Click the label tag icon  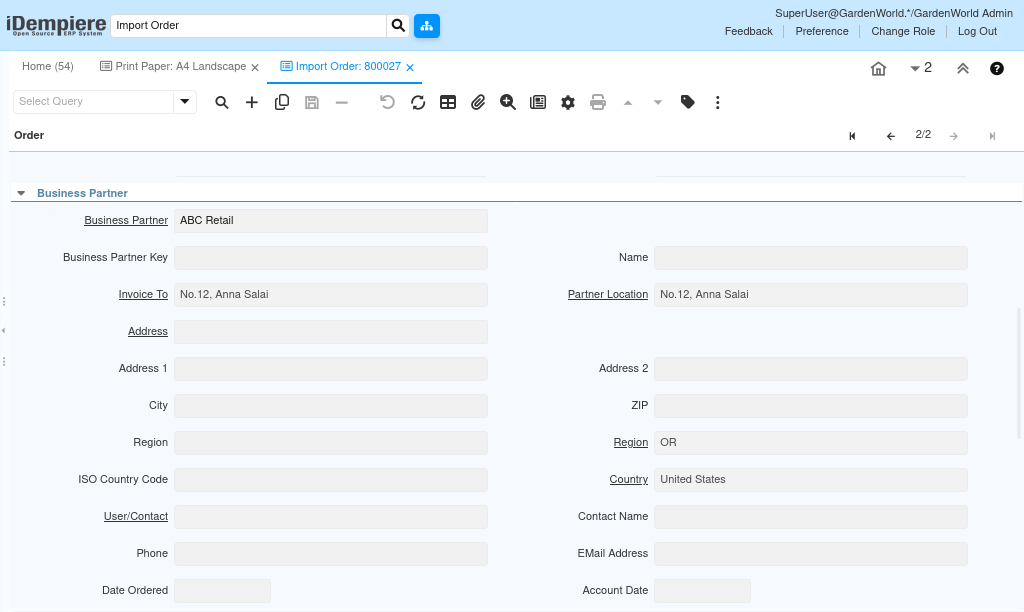pos(687,102)
